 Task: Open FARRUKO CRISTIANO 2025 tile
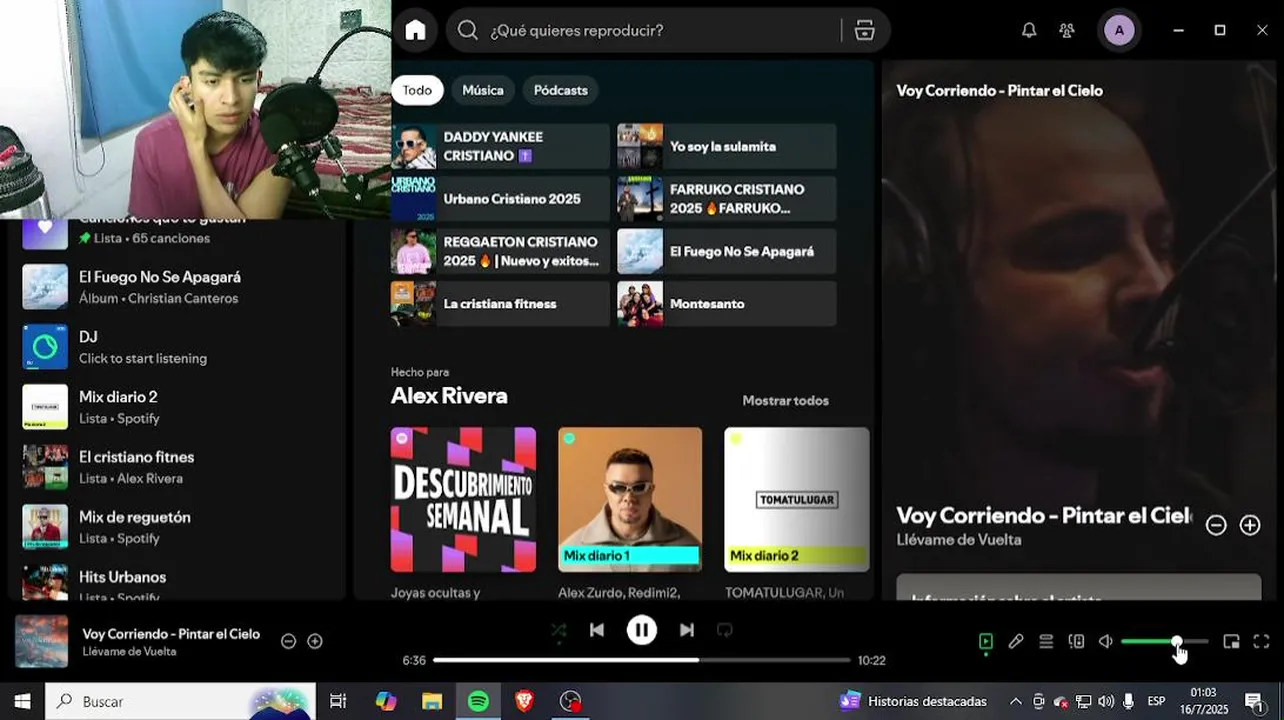pos(727,198)
